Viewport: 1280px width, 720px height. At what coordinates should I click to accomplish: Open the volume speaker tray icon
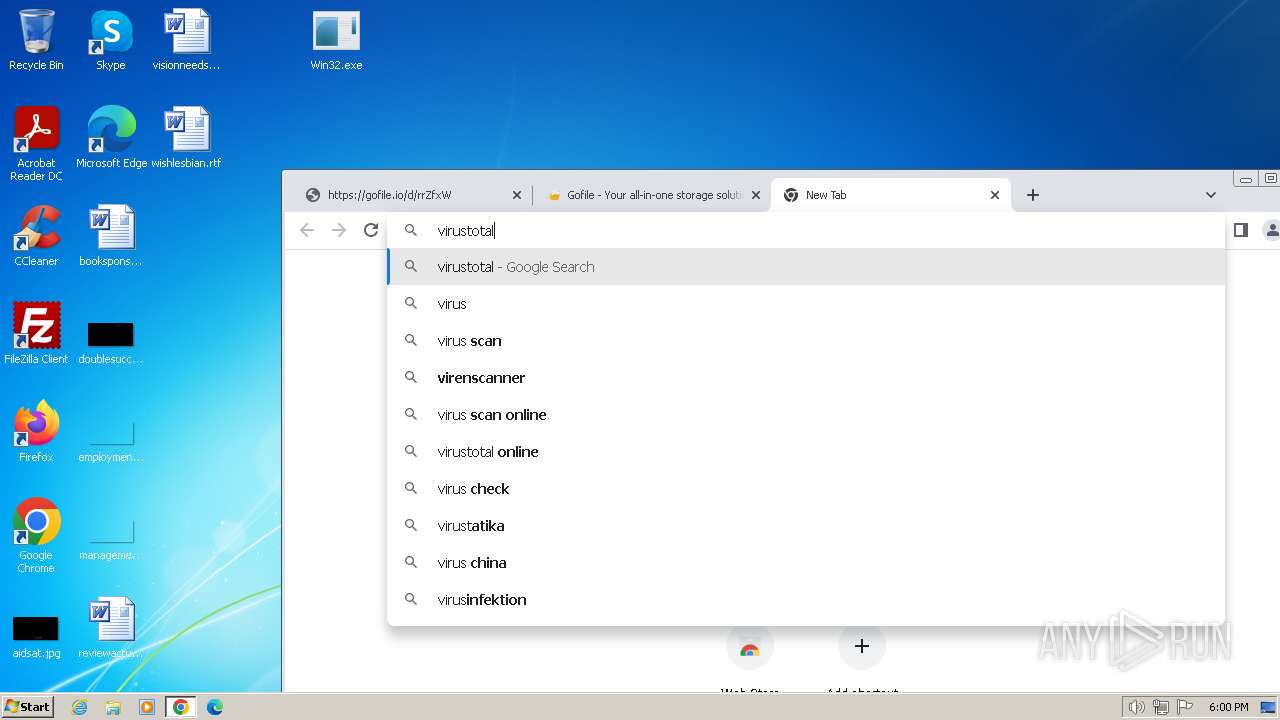click(x=1137, y=707)
